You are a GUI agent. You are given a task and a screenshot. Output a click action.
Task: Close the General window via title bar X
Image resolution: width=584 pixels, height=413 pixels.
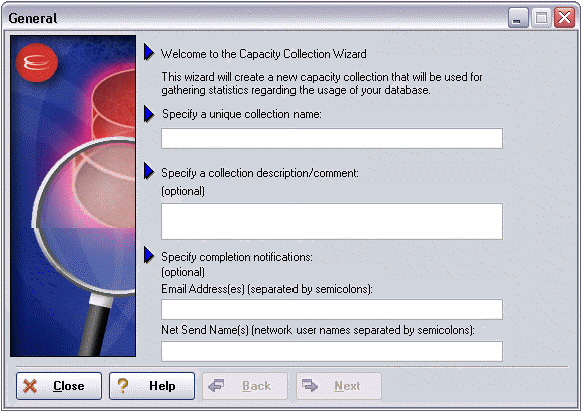tap(564, 18)
